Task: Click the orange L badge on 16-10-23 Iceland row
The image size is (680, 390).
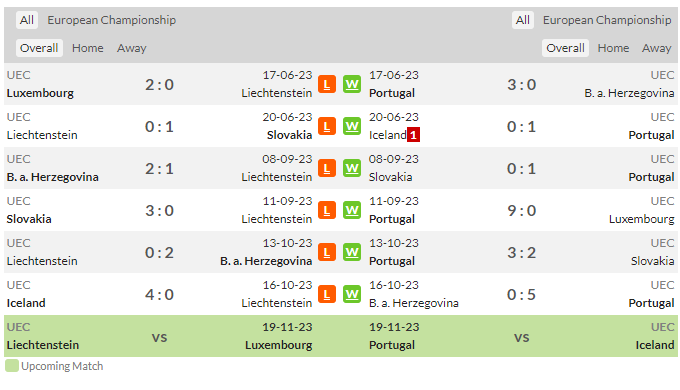Action: tap(327, 295)
